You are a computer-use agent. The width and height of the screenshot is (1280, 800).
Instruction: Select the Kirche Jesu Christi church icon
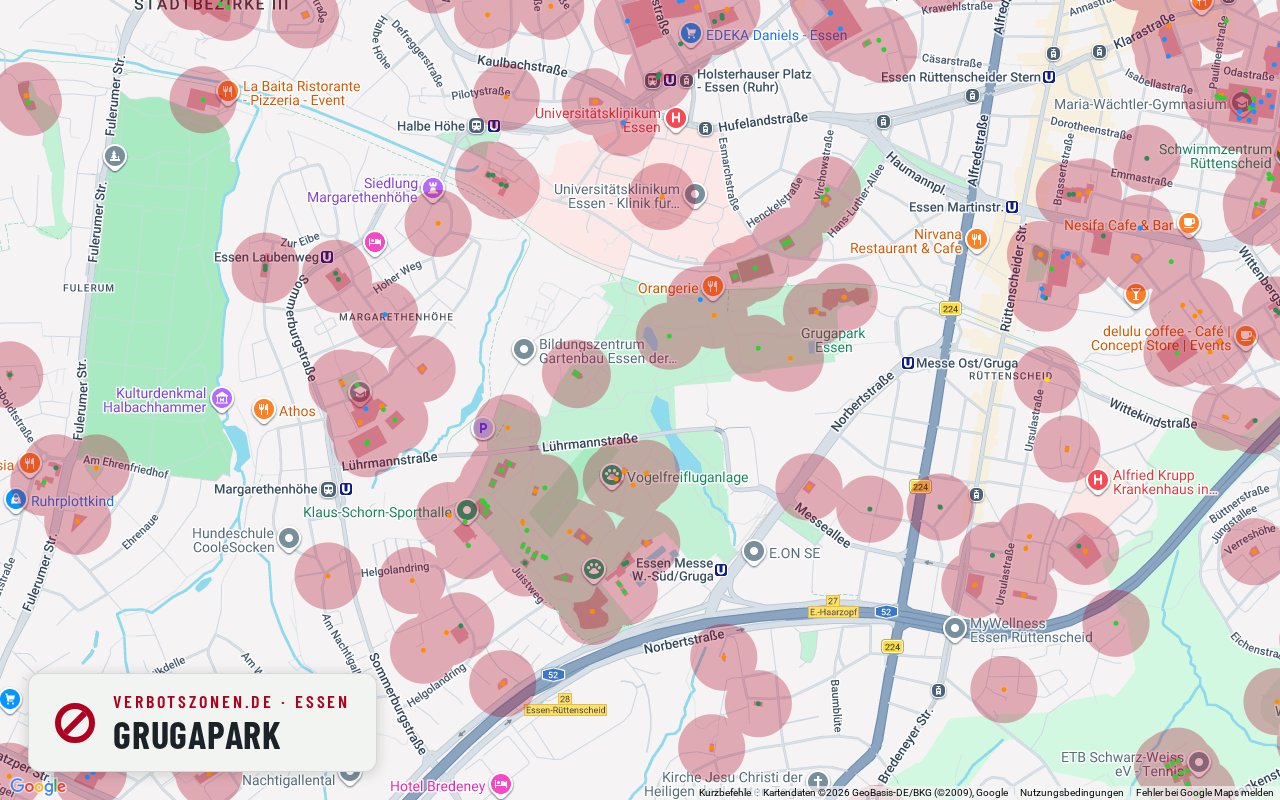pyautogui.click(x=818, y=782)
